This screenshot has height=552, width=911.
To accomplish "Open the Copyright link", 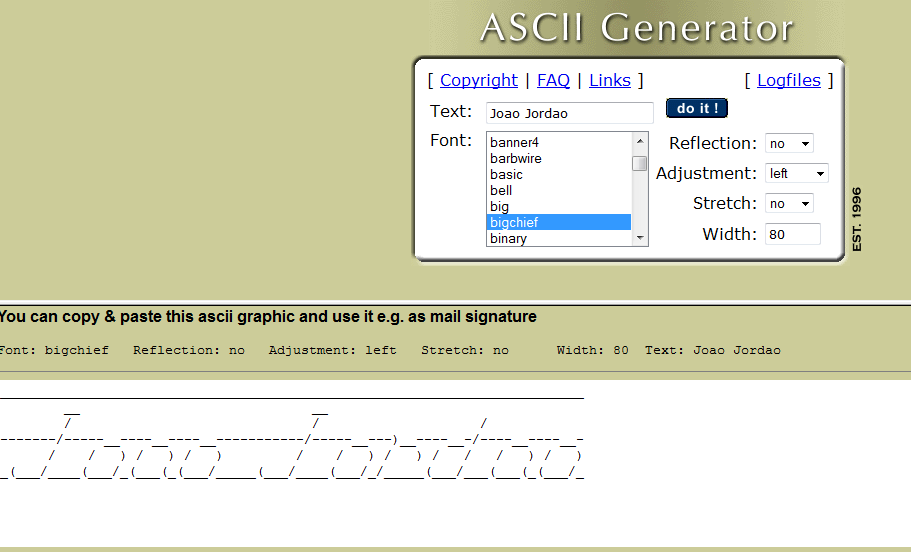I will [x=478, y=80].
